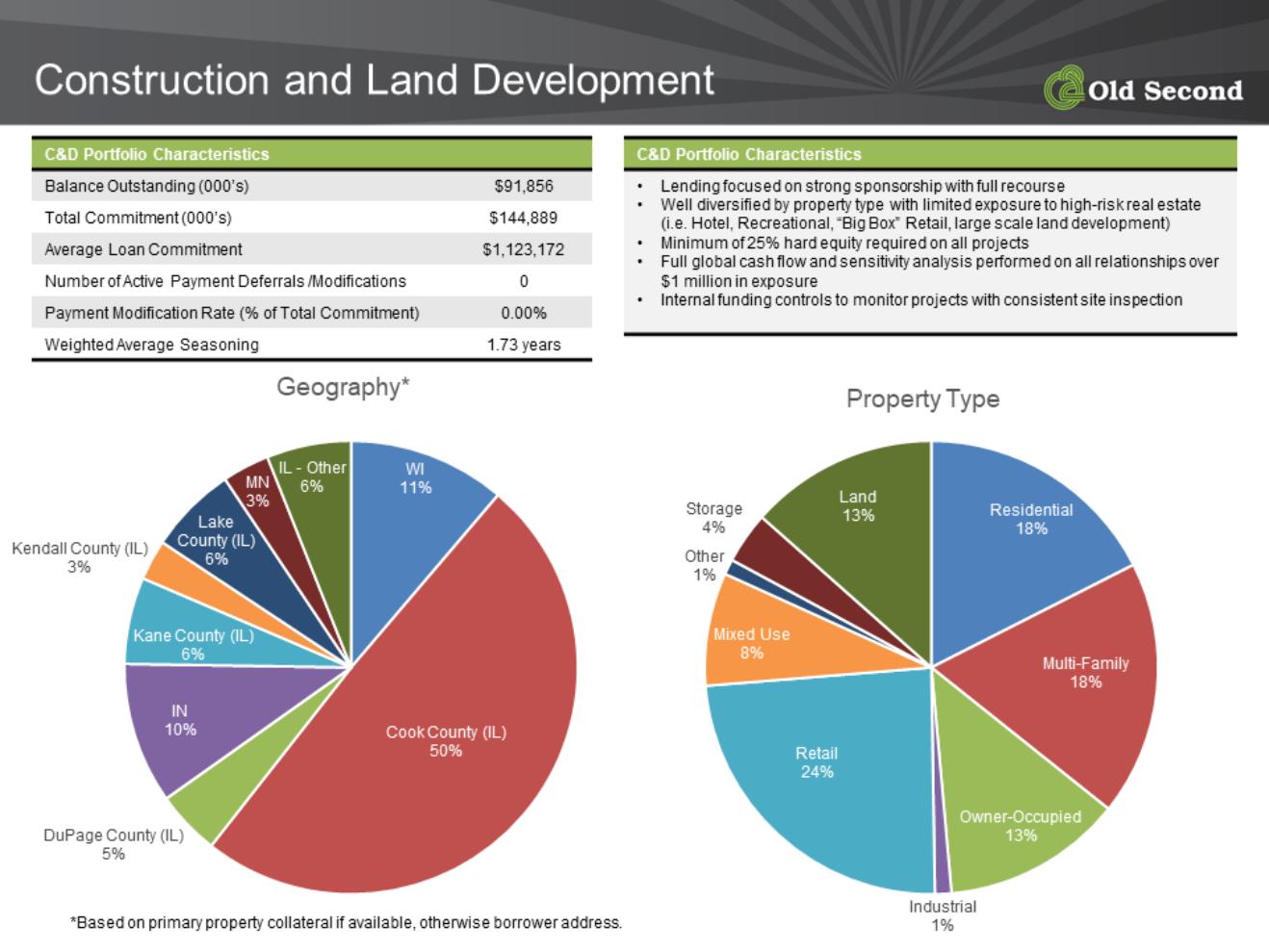This screenshot has width=1269, height=952.
Task: Click the Mixed Use 8% slice
Action: click(751, 643)
